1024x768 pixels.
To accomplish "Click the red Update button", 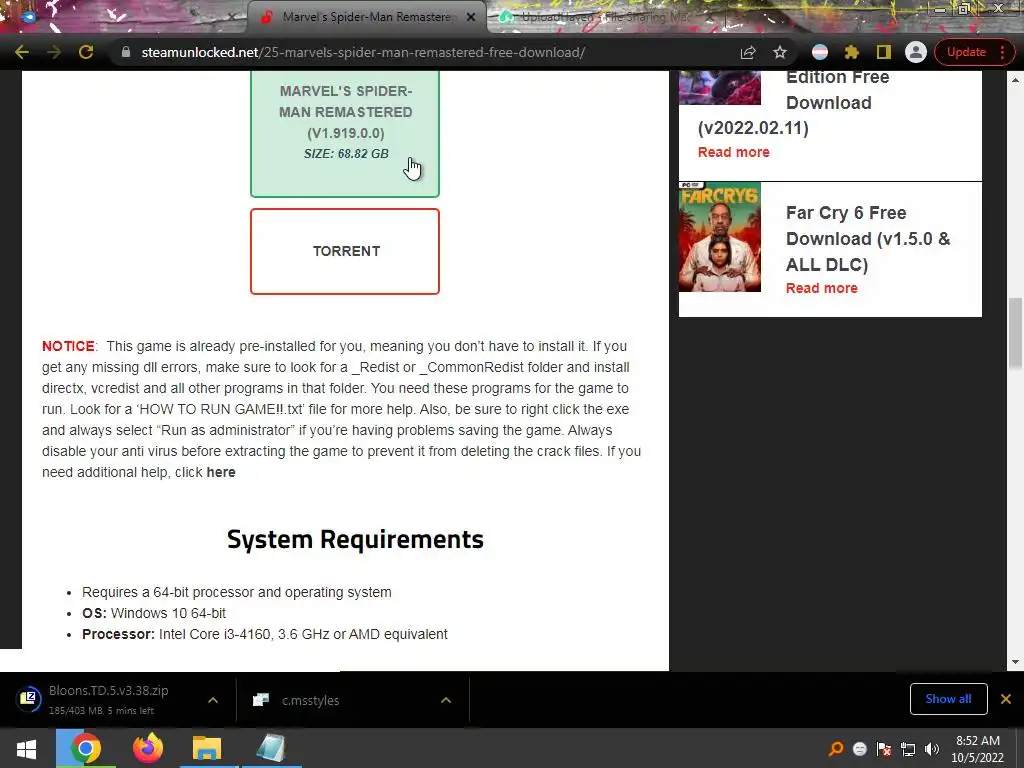I will (966, 52).
